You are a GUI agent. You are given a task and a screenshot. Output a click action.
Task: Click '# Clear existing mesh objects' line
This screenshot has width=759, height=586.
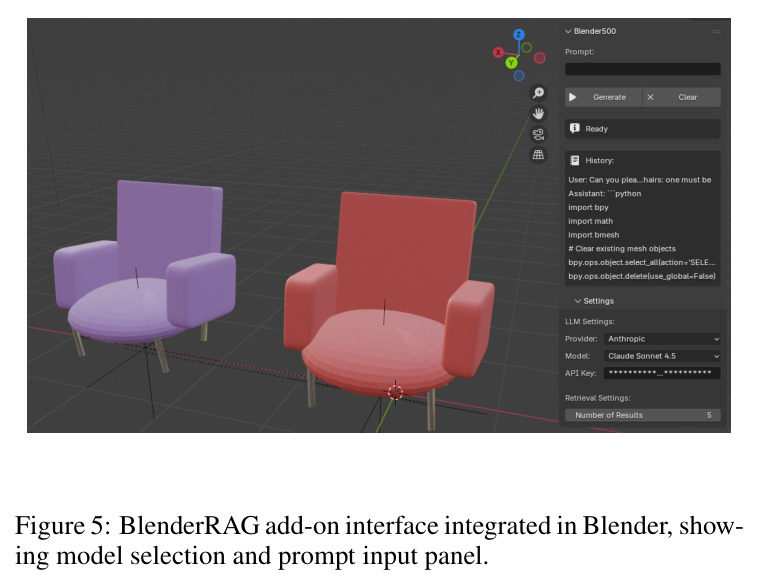[622, 249]
